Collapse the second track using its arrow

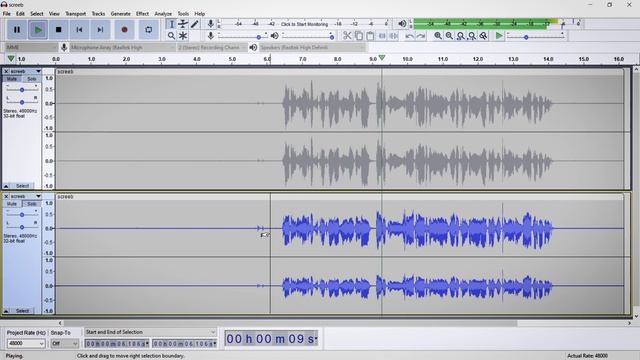click(6, 311)
